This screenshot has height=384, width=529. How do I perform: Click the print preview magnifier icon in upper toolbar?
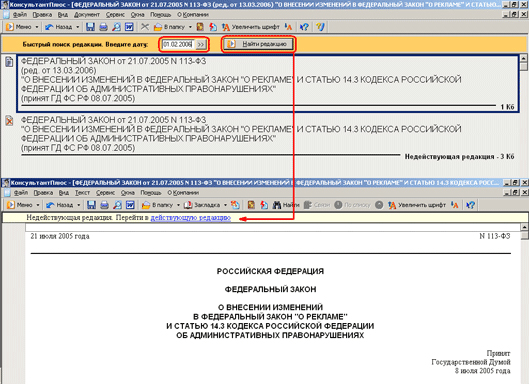[116, 27]
